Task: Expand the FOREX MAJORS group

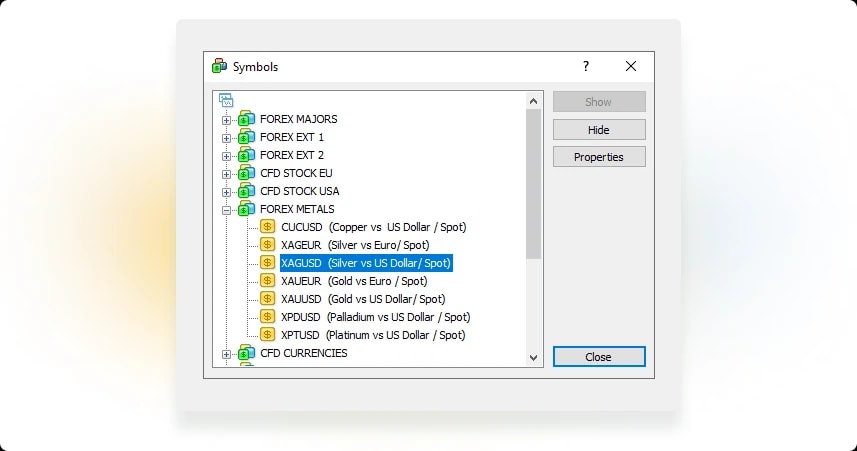Action: pyautogui.click(x=226, y=120)
